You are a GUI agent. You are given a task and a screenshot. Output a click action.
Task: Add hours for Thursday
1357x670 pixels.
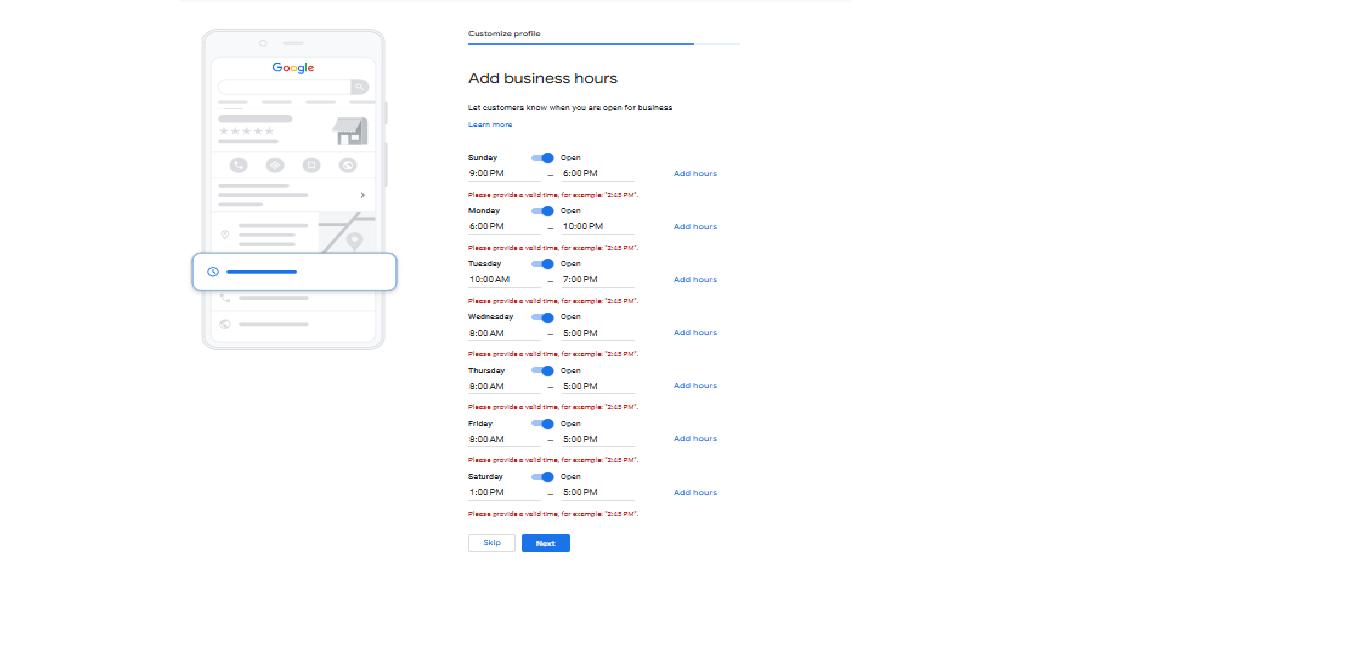[695, 386]
